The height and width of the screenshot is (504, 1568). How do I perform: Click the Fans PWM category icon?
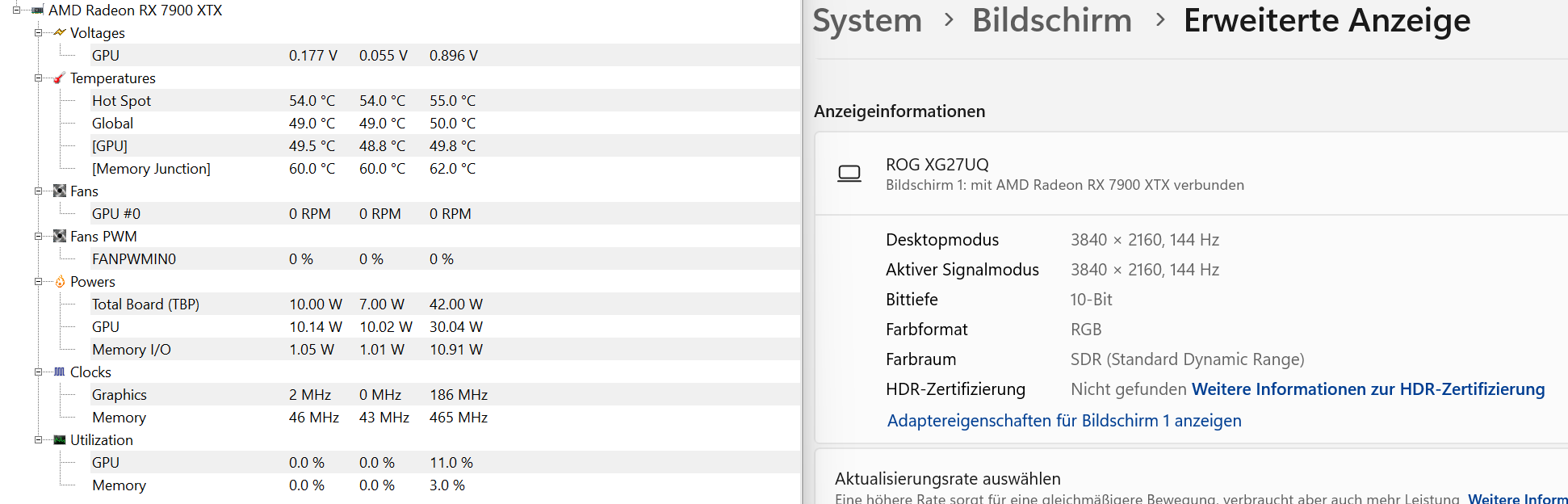tap(60, 237)
